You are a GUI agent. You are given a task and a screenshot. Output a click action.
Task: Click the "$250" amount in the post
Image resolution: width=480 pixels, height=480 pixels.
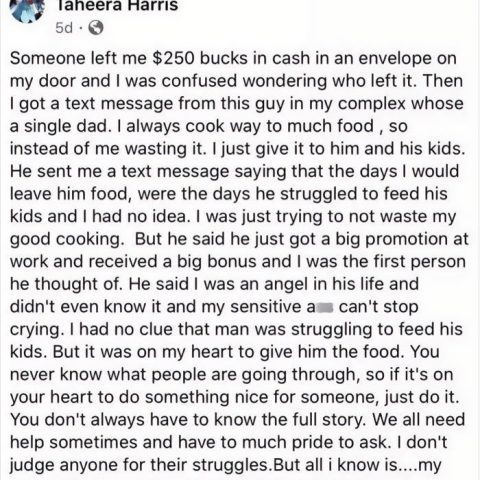pos(173,59)
